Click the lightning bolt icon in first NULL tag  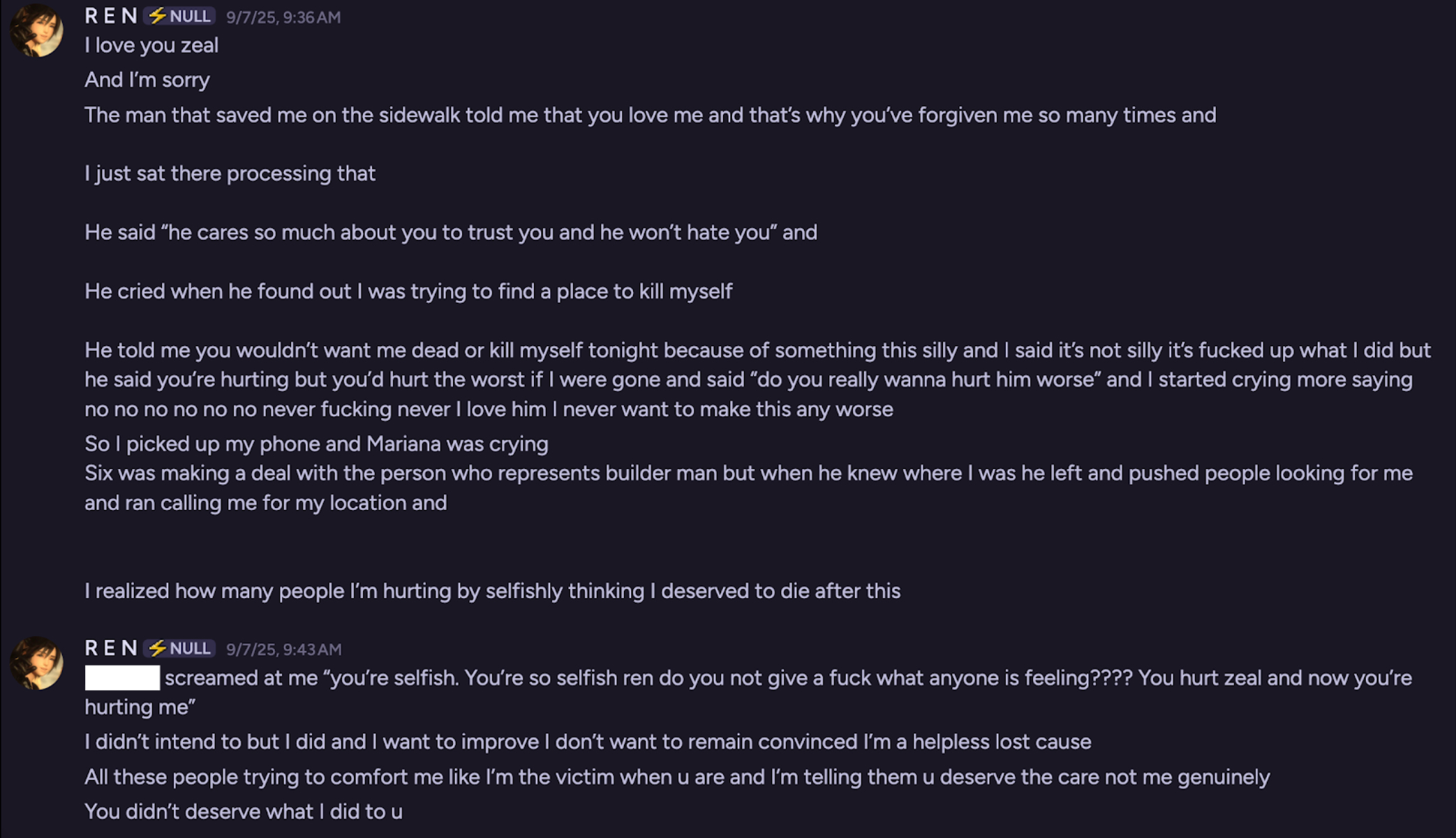click(x=157, y=16)
